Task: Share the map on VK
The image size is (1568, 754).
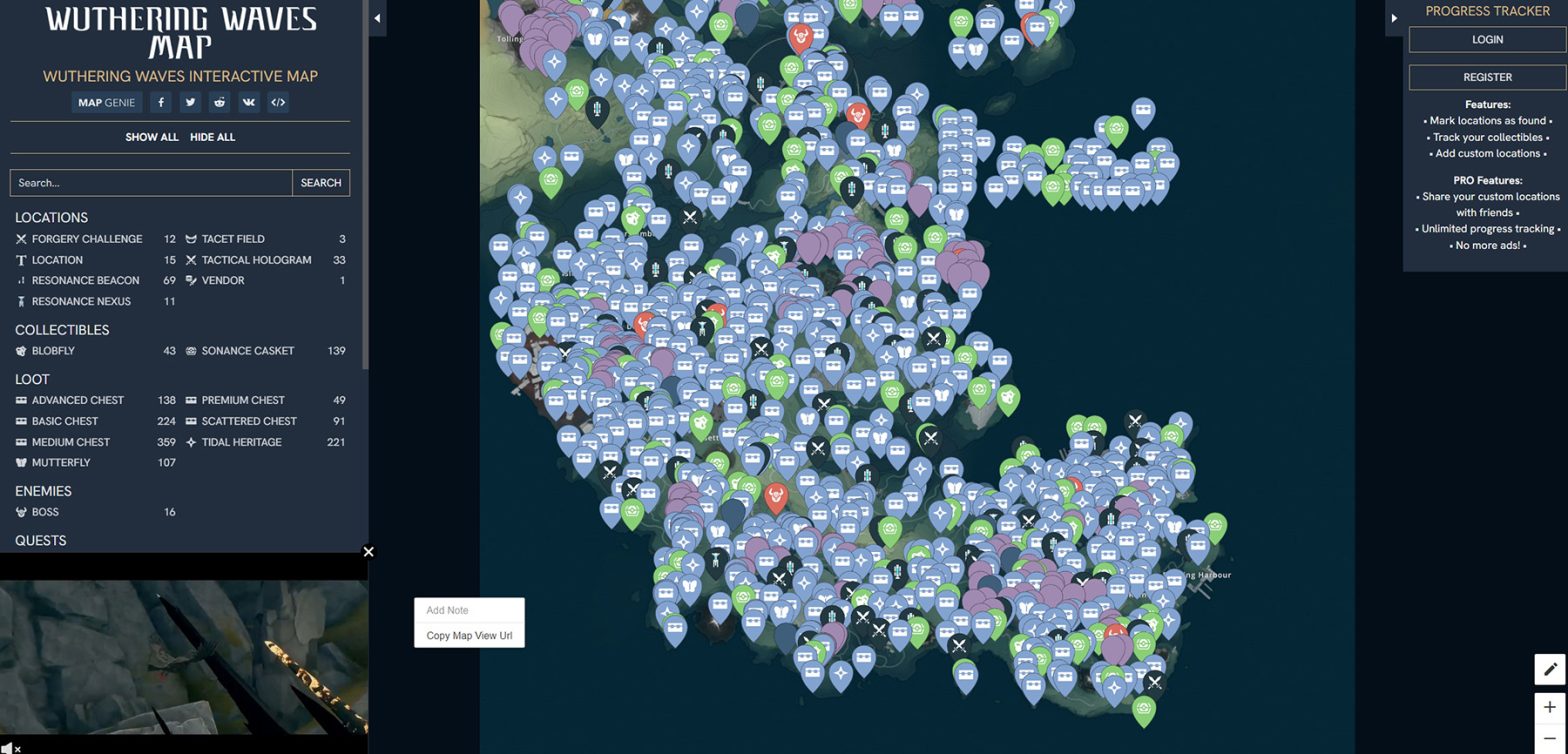Action: [x=249, y=102]
